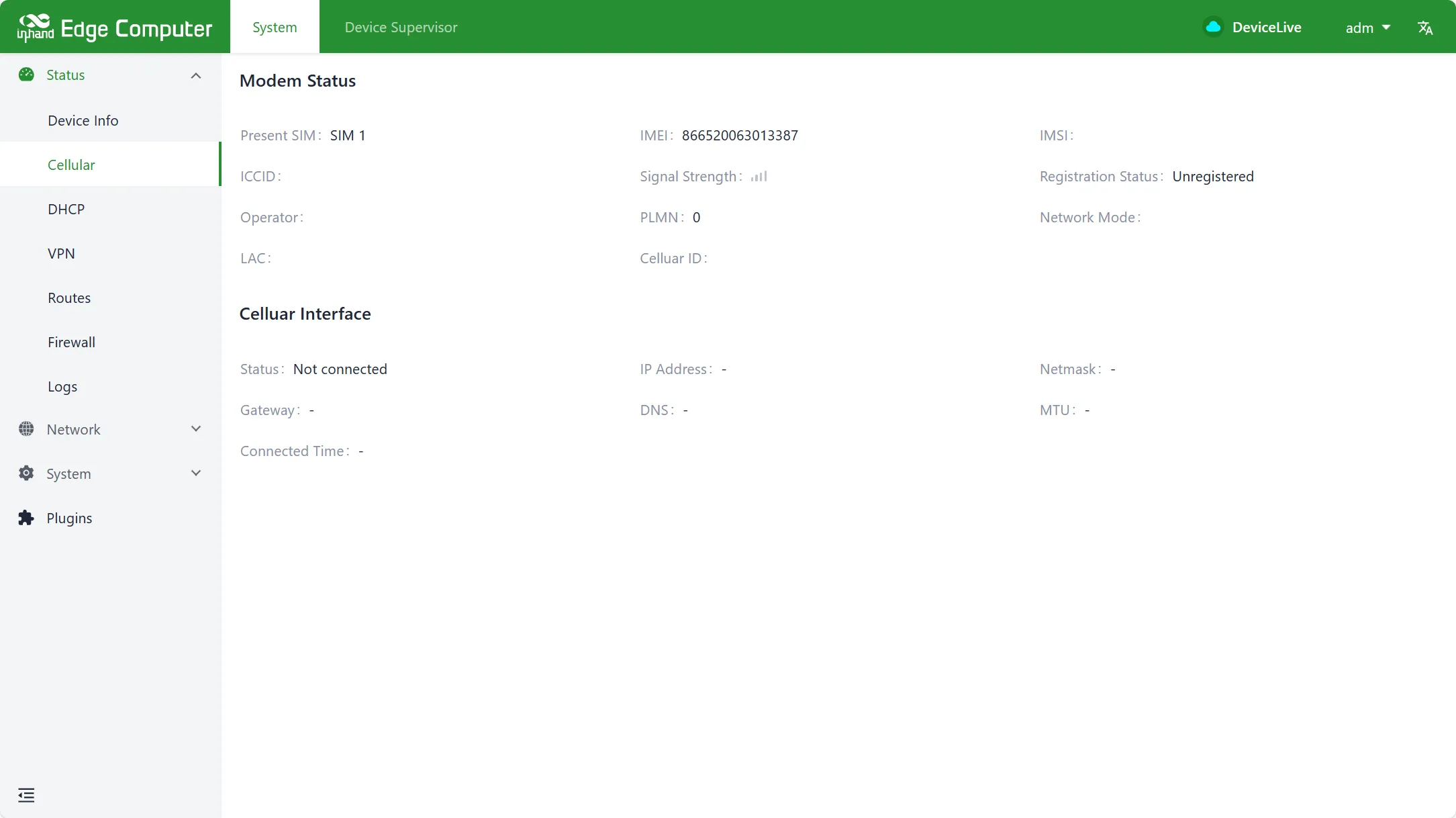Click the Celluar ID label
Viewport: 1456px width, 818px height.
[673, 259]
